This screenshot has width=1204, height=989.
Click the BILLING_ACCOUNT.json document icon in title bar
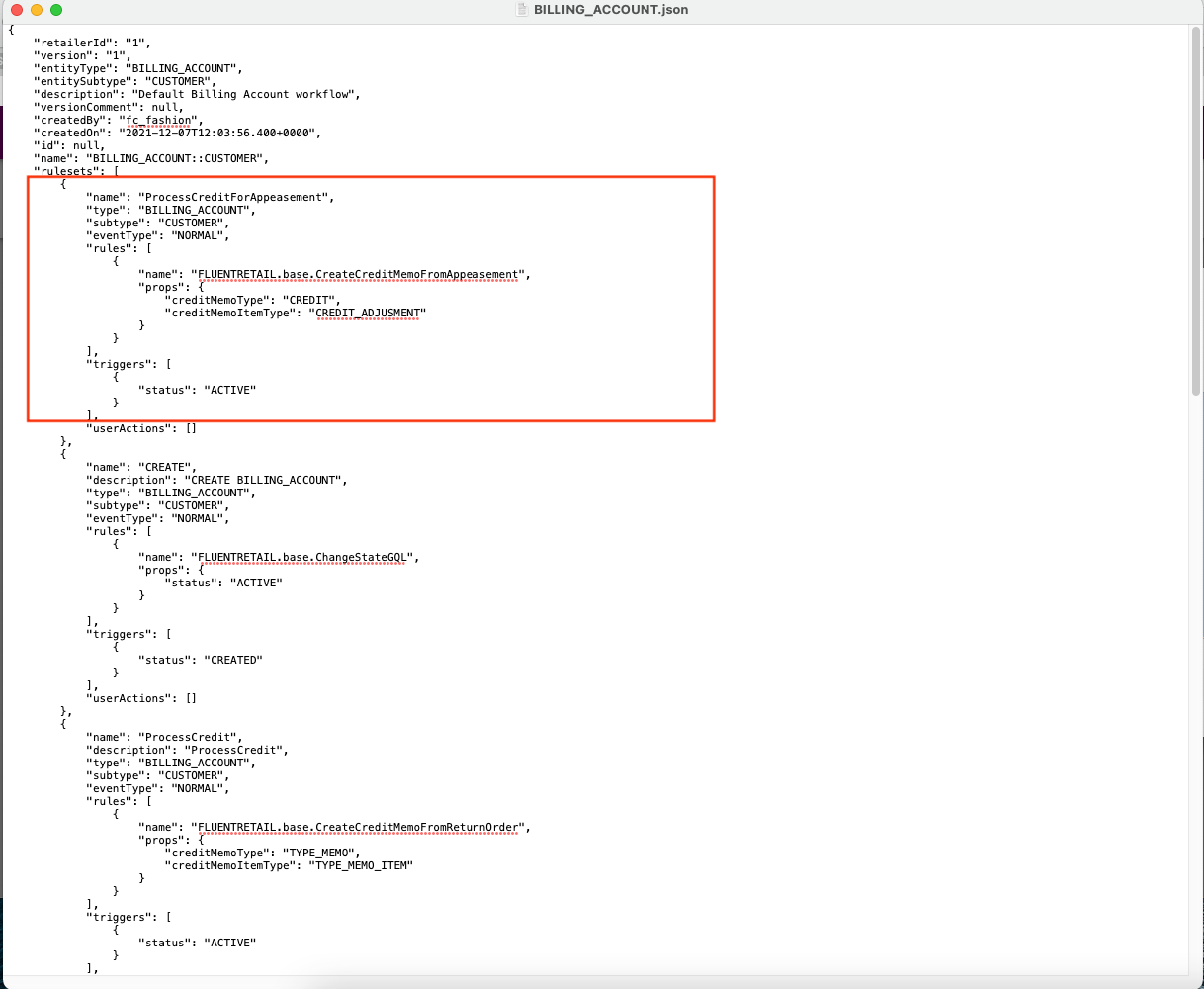pyautogui.click(x=523, y=9)
